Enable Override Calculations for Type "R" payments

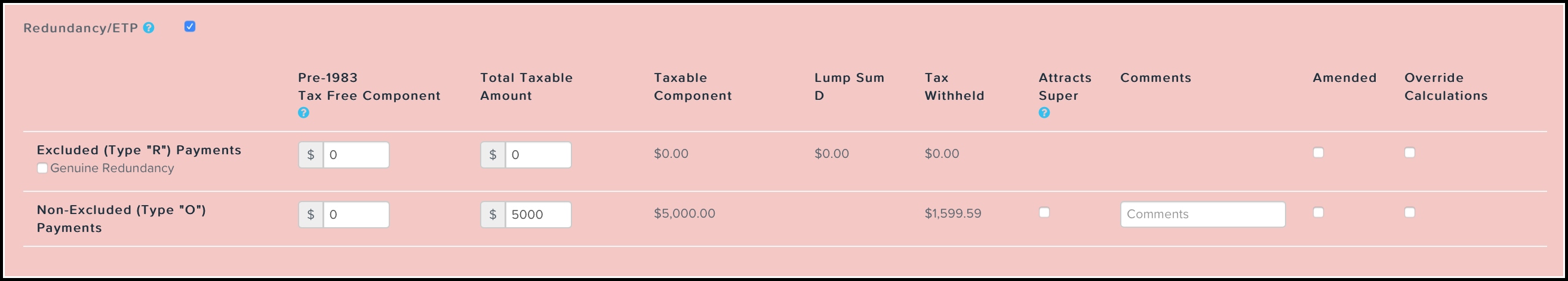(1409, 153)
